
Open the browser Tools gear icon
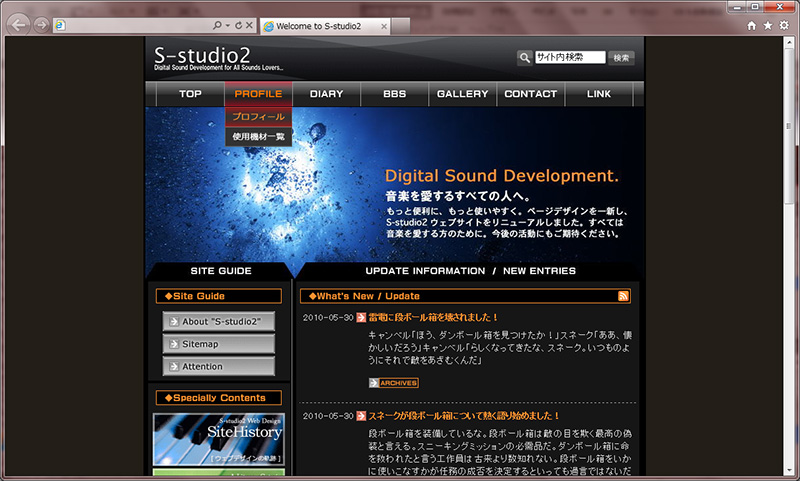784,25
